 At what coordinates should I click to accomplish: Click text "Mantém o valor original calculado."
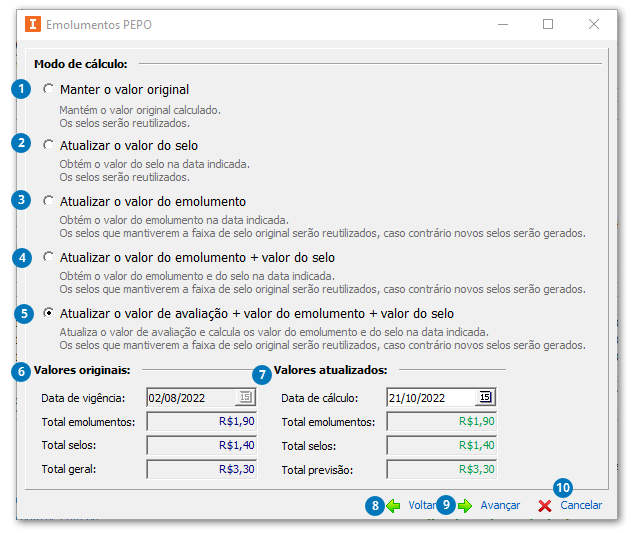(x=140, y=110)
